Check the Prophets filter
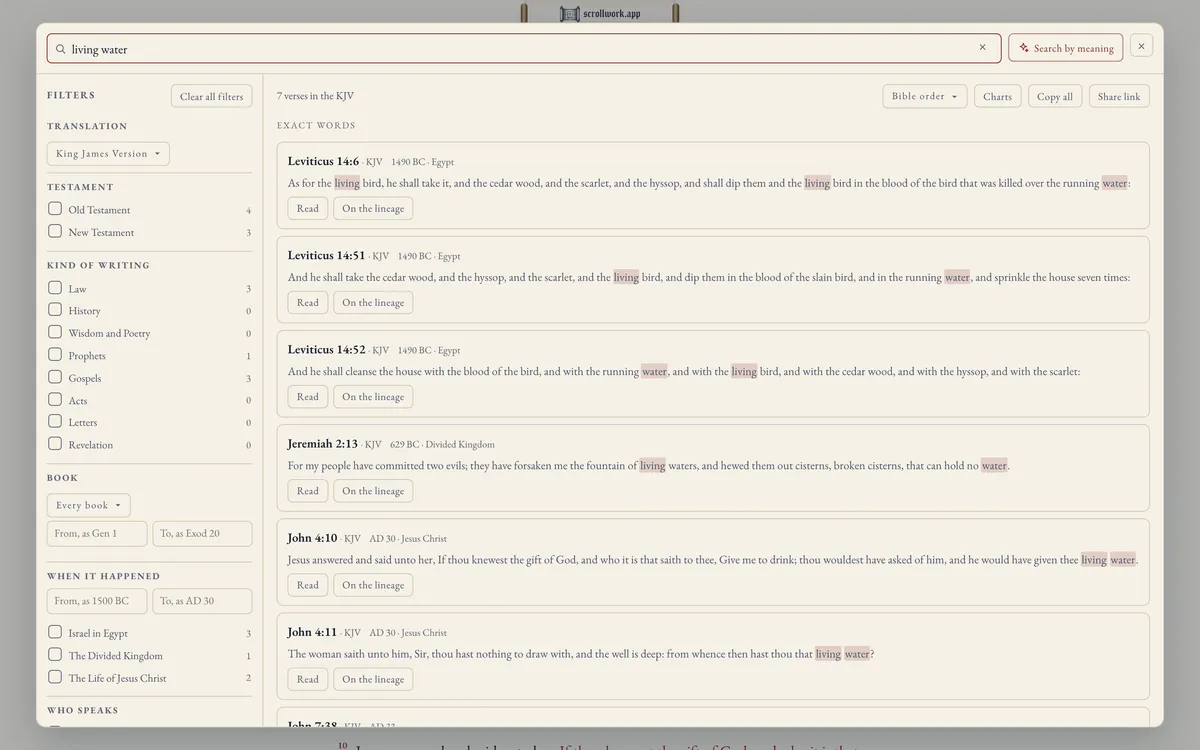This screenshot has width=1200, height=750. 55,355
